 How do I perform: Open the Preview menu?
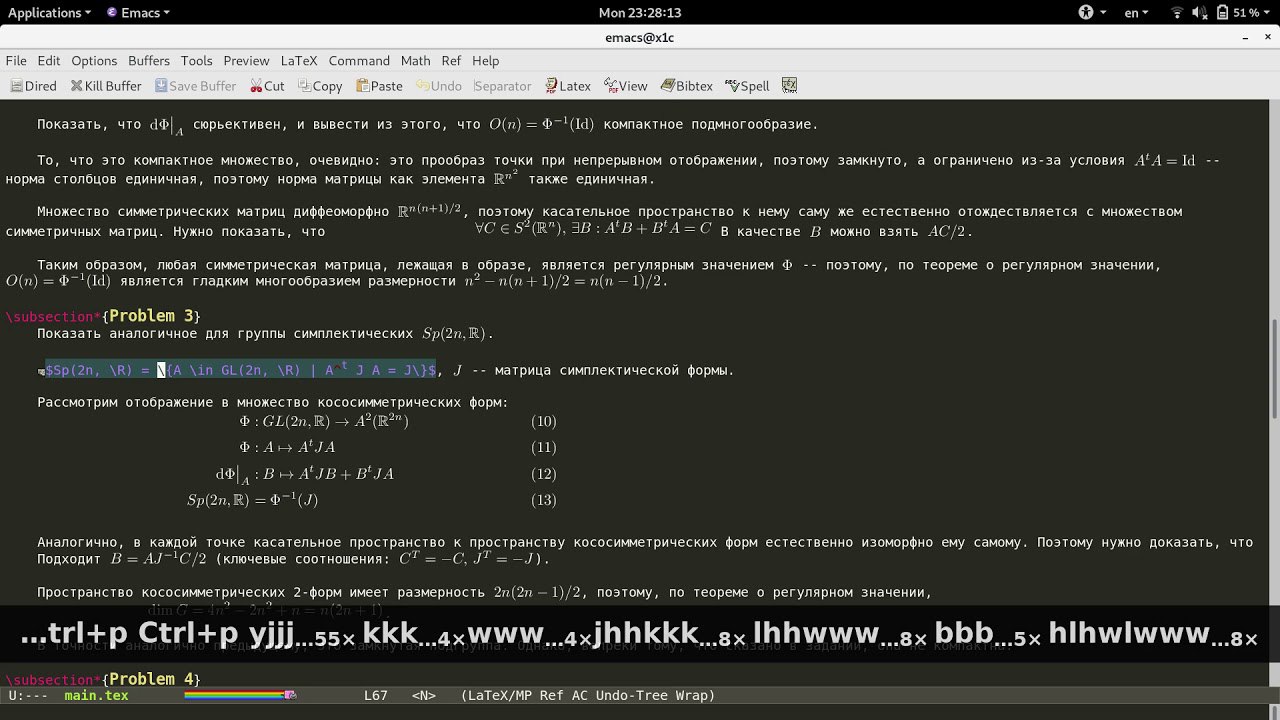pos(247,61)
